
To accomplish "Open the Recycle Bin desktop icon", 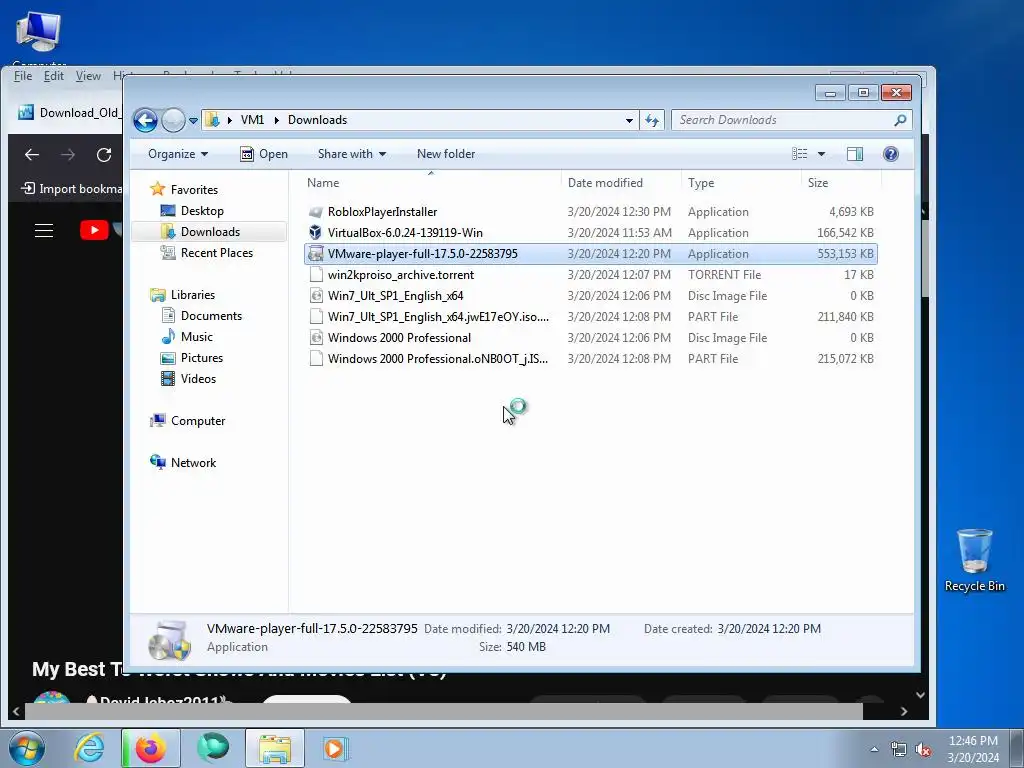I will (974, 560).
